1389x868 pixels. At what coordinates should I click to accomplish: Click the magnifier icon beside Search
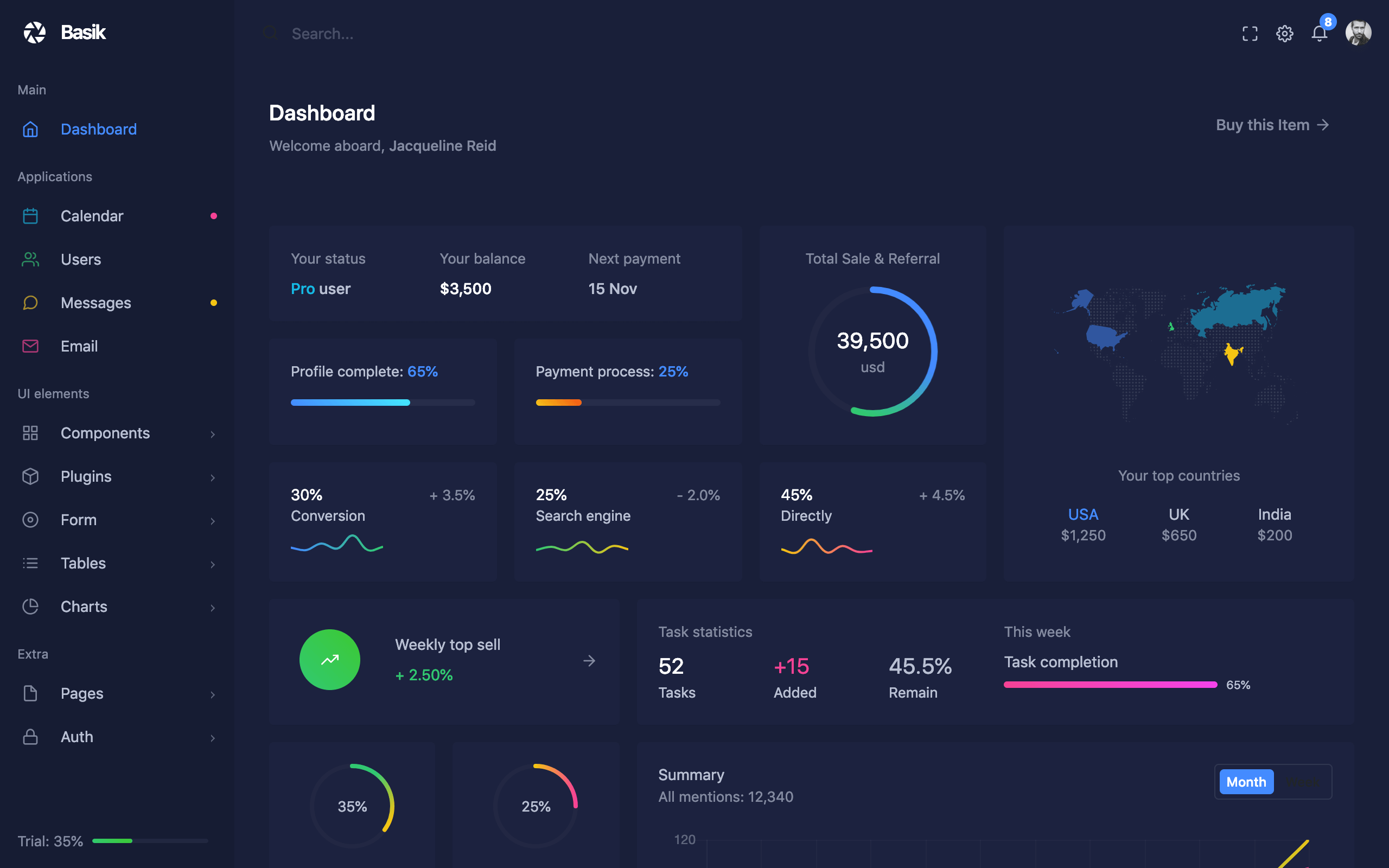(x=270, y=33)
